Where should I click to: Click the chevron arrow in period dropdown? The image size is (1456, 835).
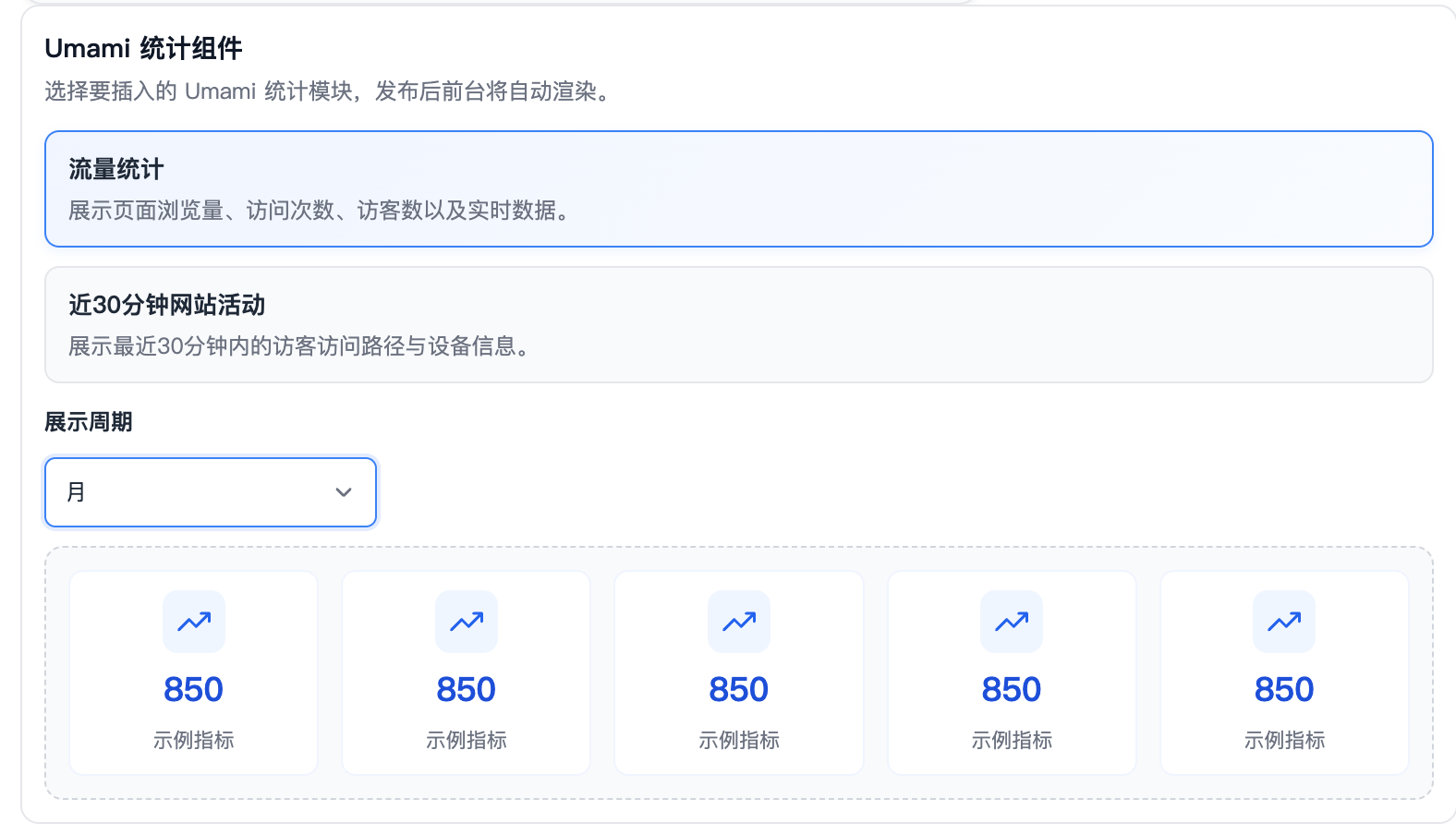pos(344,492)
